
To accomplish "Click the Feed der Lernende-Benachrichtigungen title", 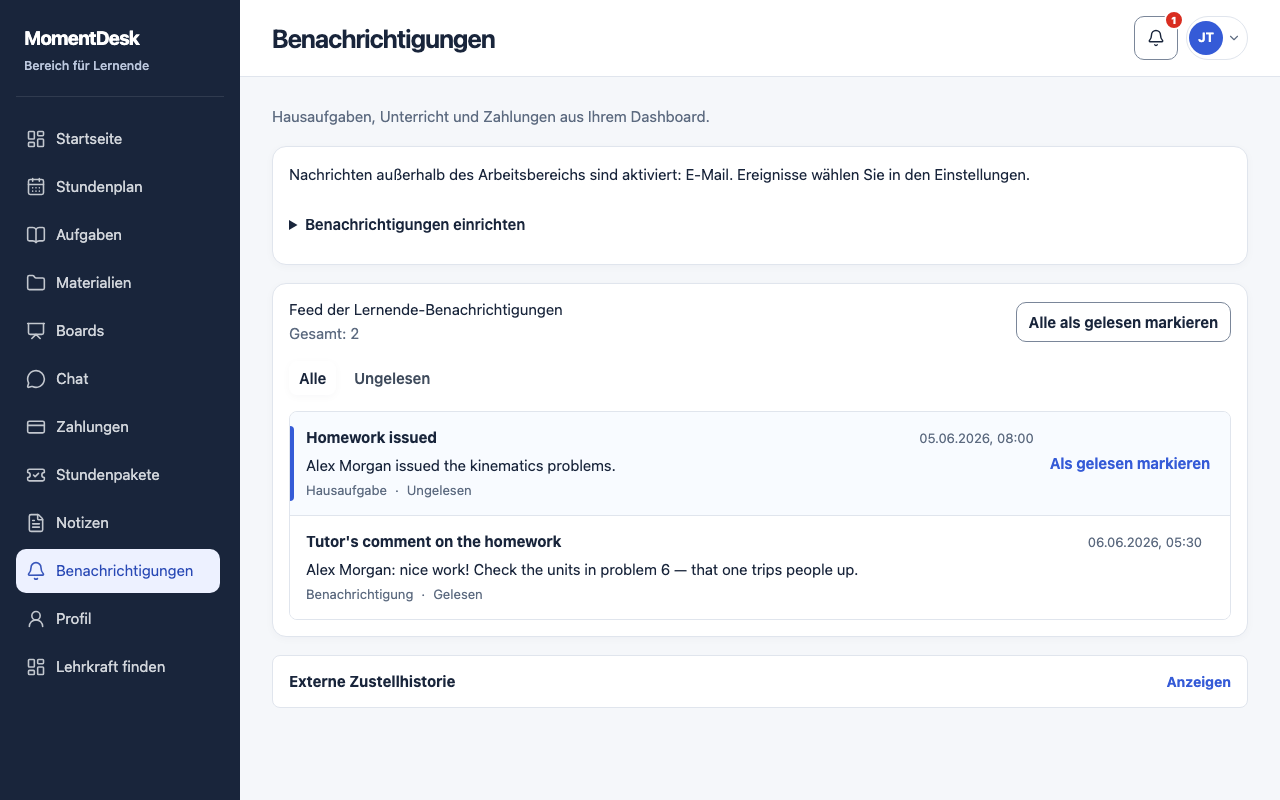I will 426,310.
